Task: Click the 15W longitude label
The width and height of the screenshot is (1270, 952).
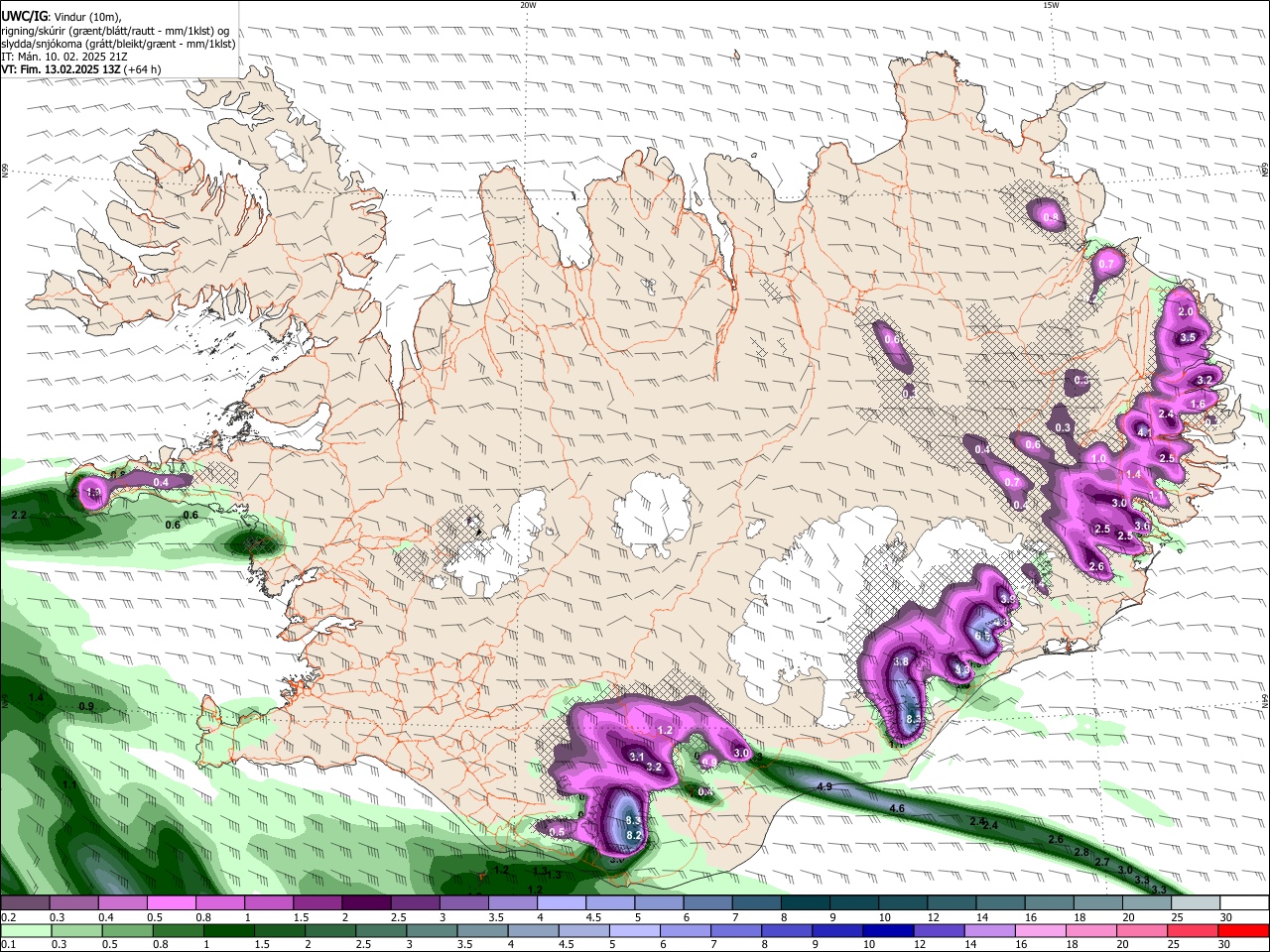Action: coord(1051,5)
